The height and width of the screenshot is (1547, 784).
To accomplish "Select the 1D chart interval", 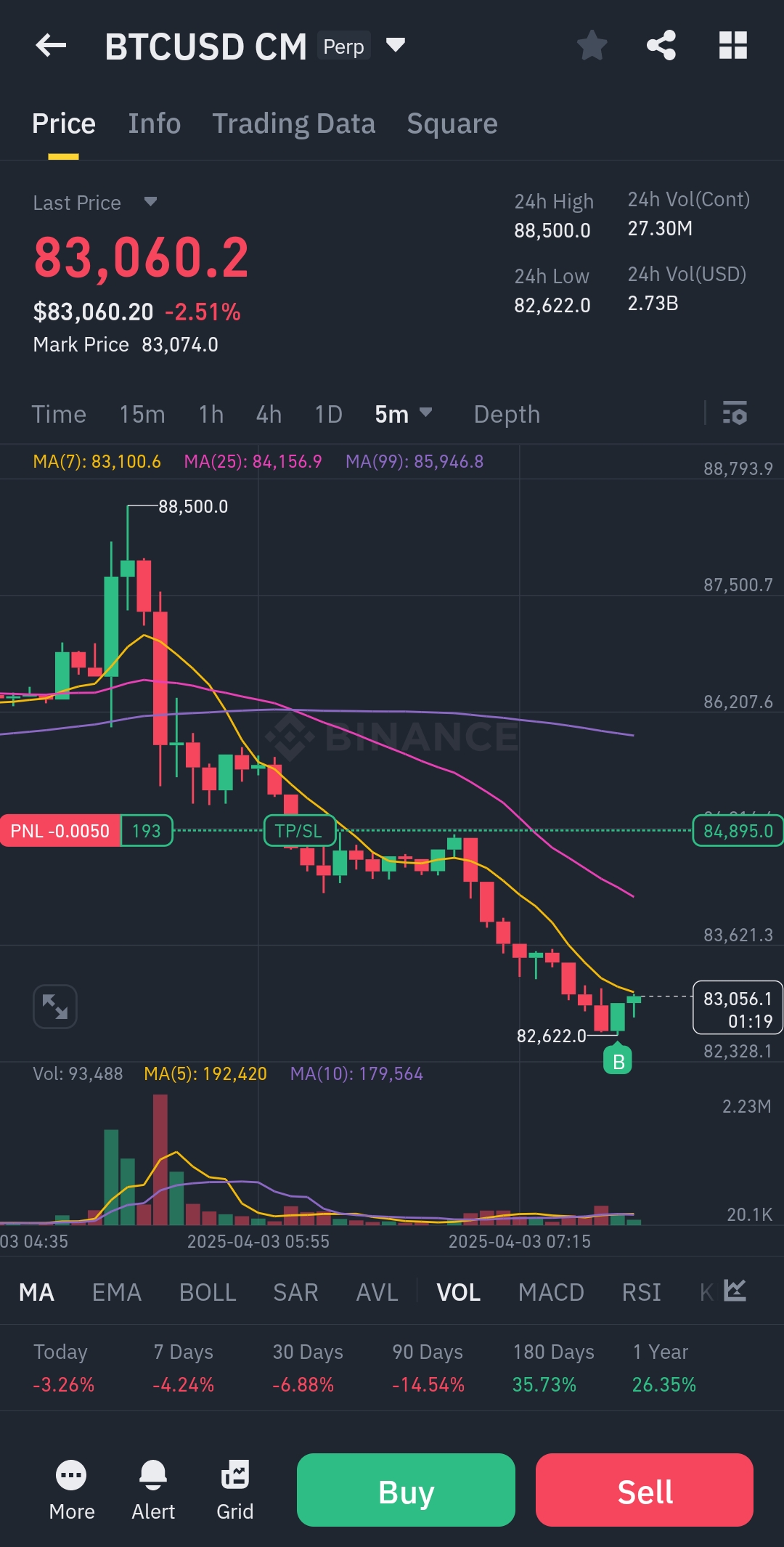I will [328, 414].
